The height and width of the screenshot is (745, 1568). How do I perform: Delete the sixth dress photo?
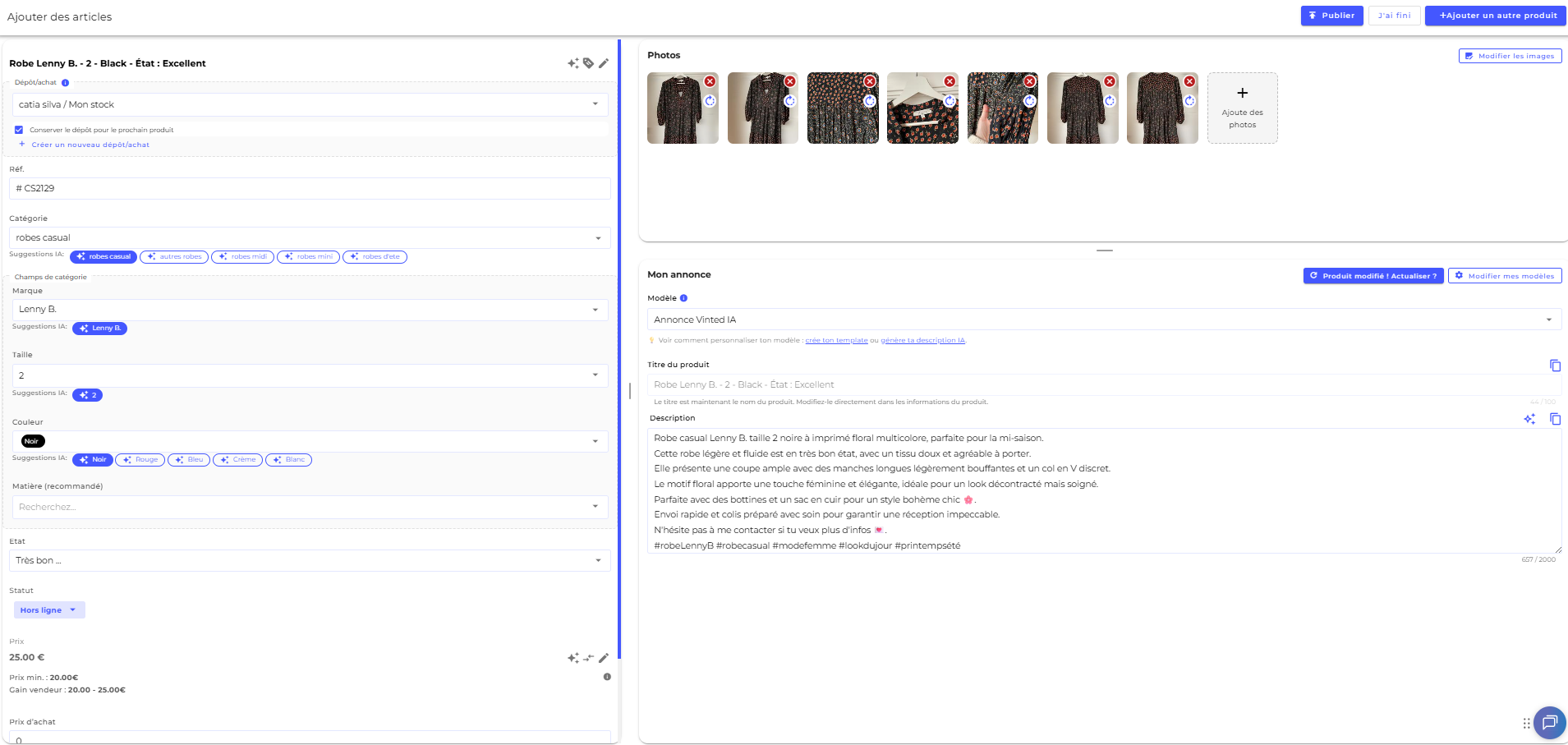point(1110,81)
